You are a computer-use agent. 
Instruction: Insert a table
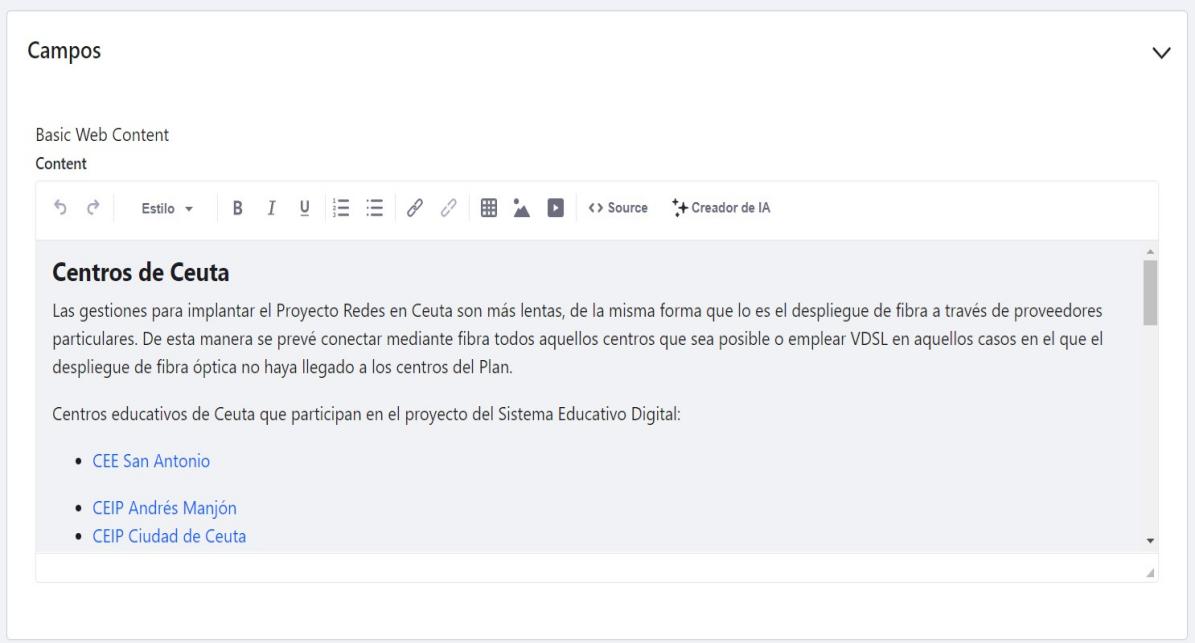point(489,208)
